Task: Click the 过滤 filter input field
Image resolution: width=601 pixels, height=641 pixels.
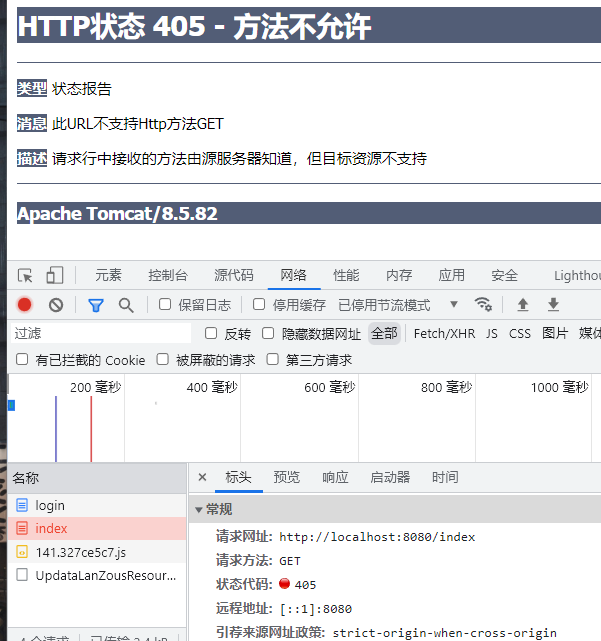Action: click(100, 333)
